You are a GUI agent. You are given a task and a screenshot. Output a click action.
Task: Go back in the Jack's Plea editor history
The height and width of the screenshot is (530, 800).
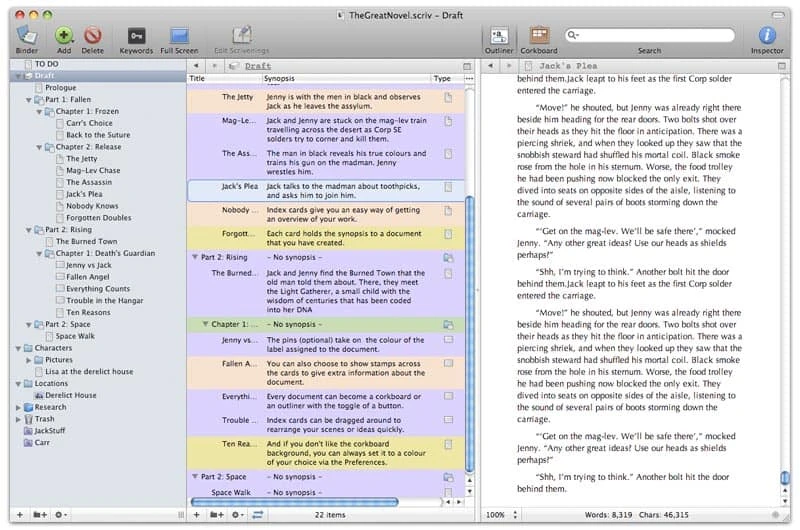pyautogui.click(x=490, y=66)
